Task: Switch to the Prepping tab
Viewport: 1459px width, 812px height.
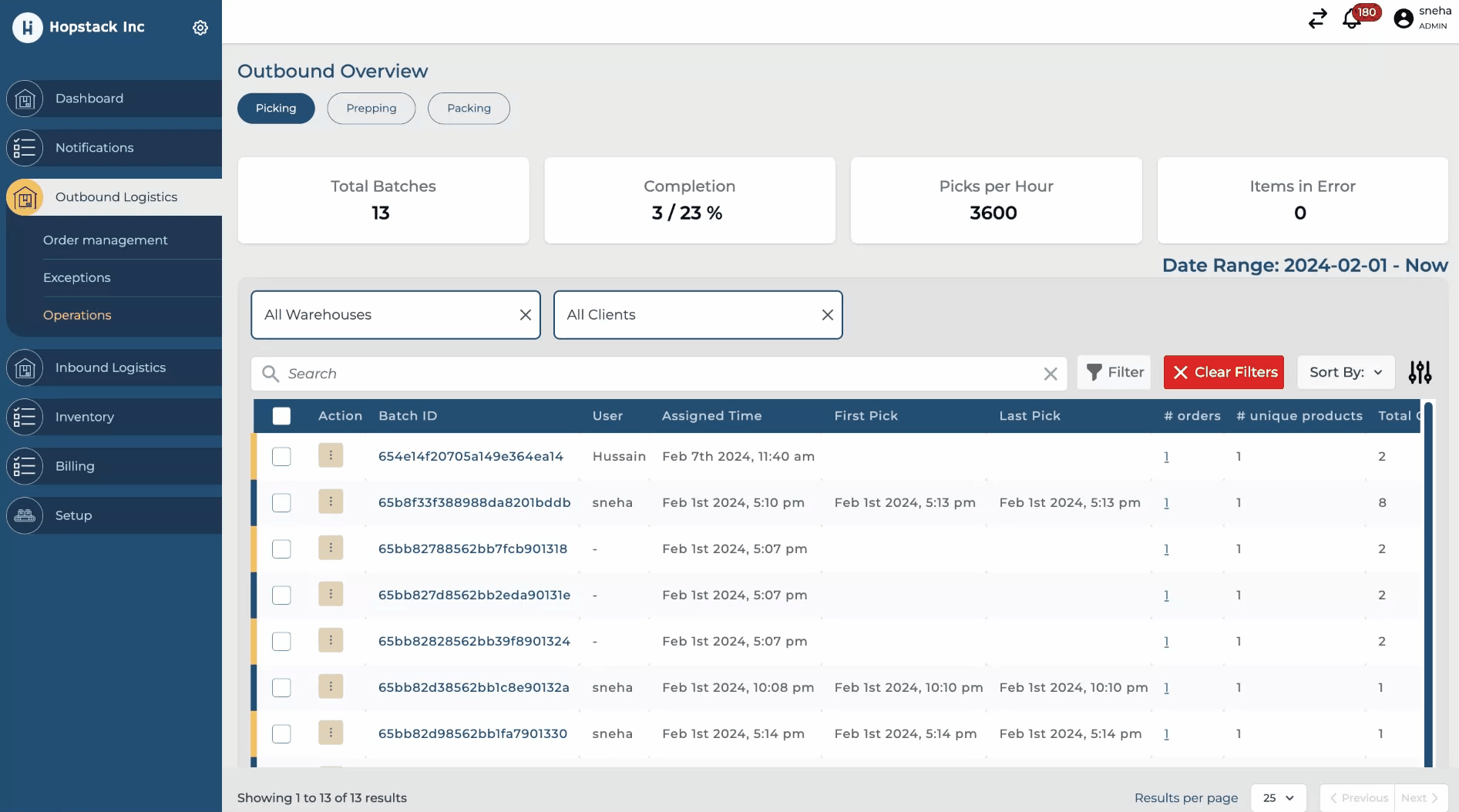Action: point(371,109)
